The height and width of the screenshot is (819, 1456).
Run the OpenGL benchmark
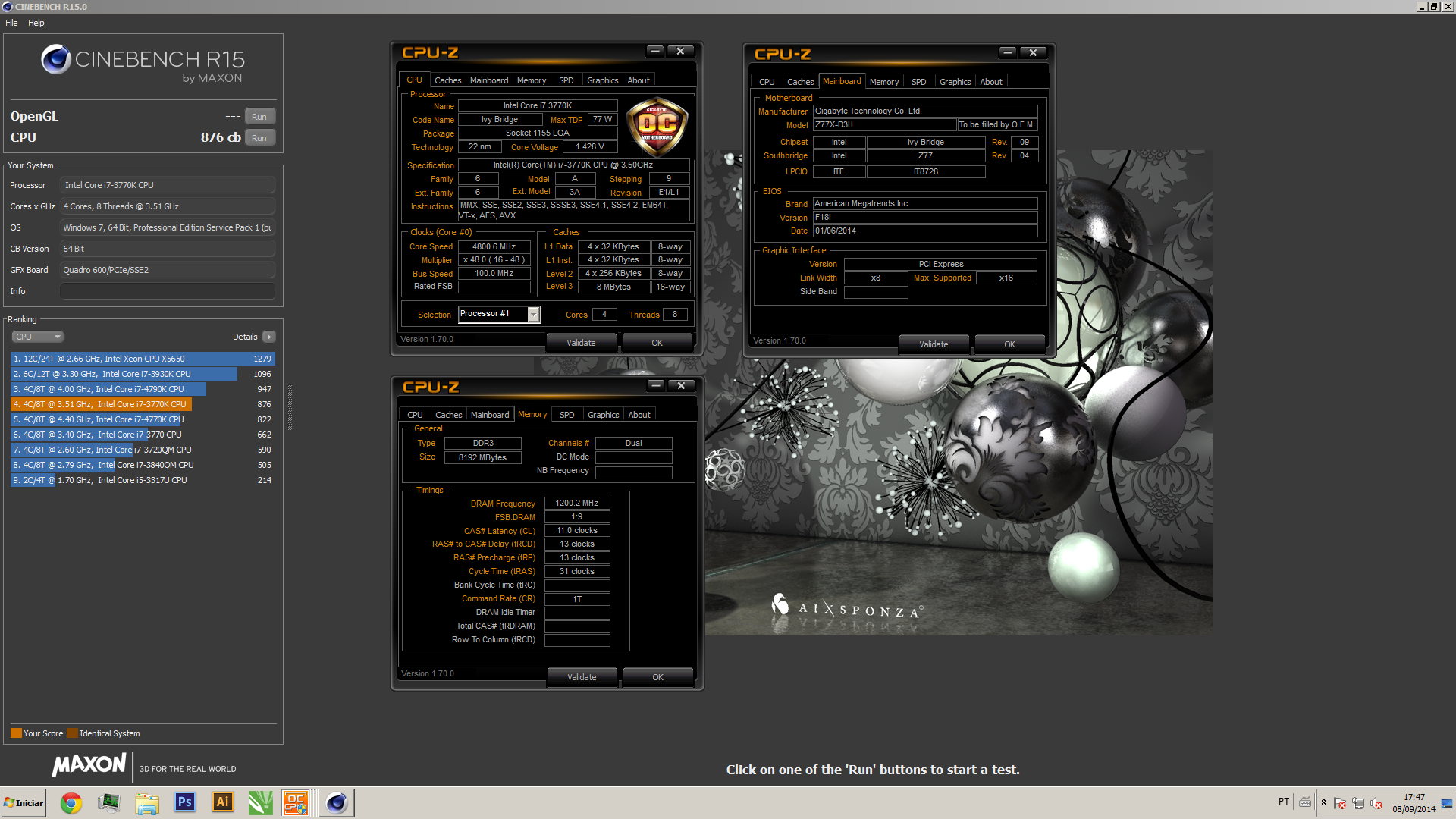[x=259, y=117]
